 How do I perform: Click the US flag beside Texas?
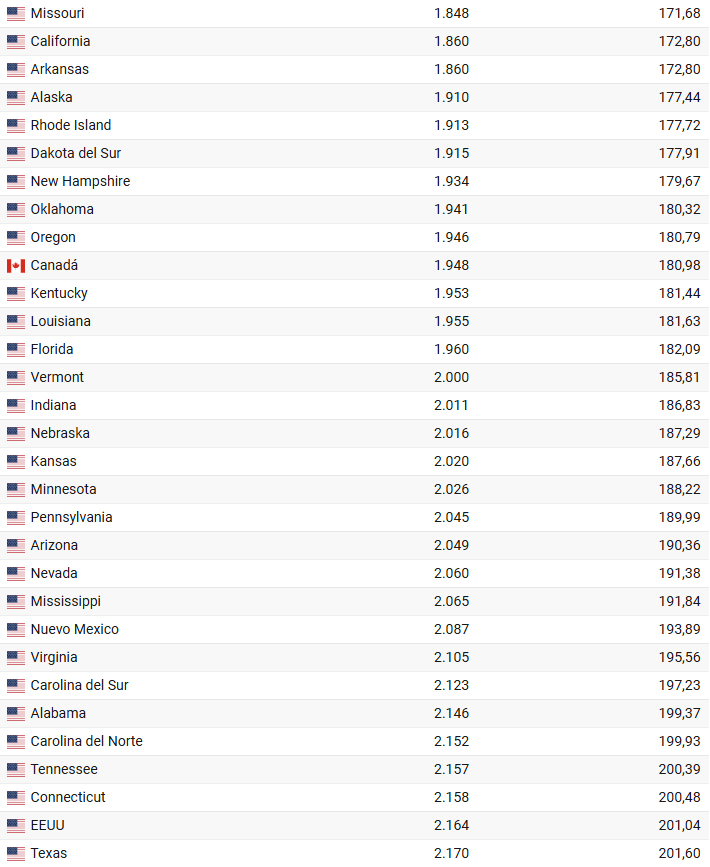(15, 854)
